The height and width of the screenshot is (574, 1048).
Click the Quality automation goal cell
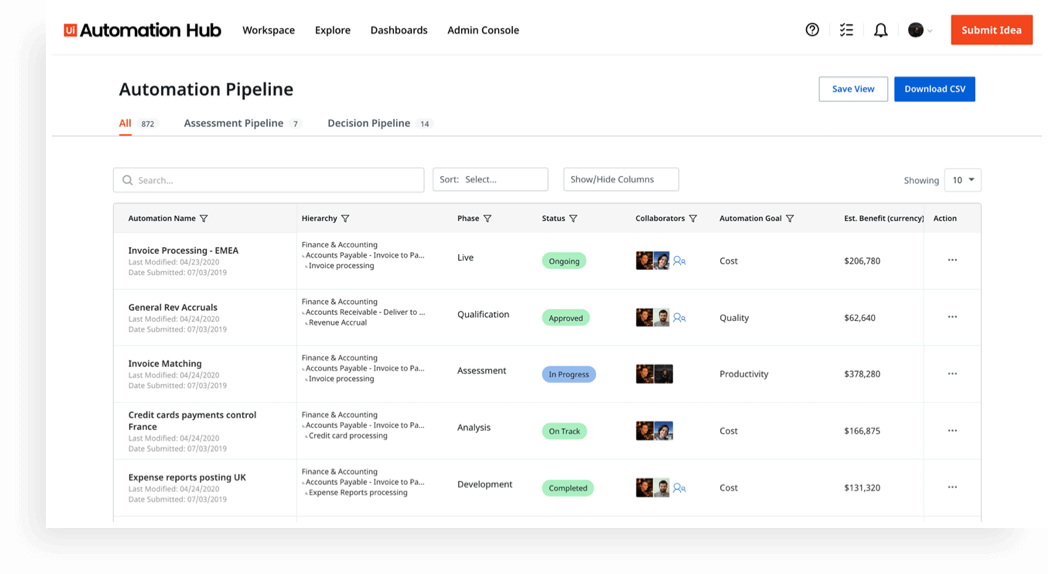click(x=734, y=317)
